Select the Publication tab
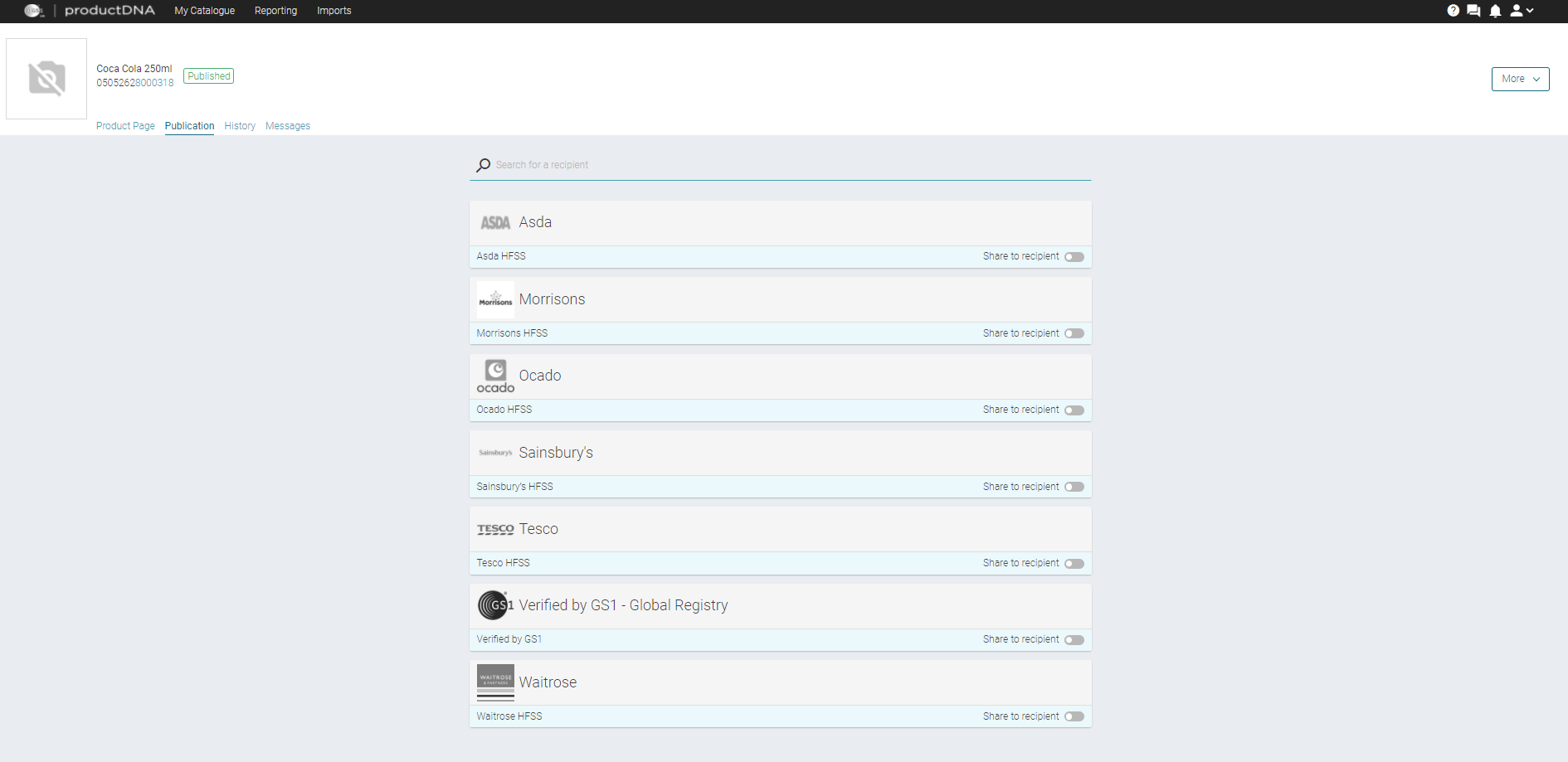Viewport: 1568px width, 762px height. pyautogui.click(x=189, y=126)
